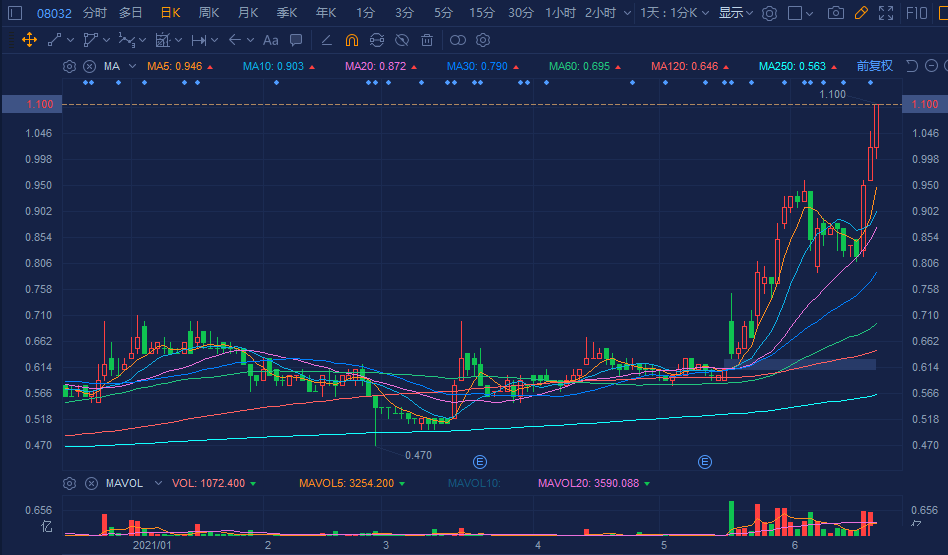948x555 pixels.
Task: Remove the MAVOL indicator with X icon
Action: 89,483
